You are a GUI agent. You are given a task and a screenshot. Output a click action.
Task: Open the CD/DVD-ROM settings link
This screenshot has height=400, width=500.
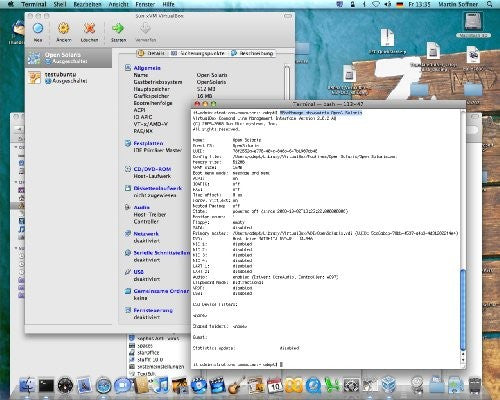(x=152, y=169)
